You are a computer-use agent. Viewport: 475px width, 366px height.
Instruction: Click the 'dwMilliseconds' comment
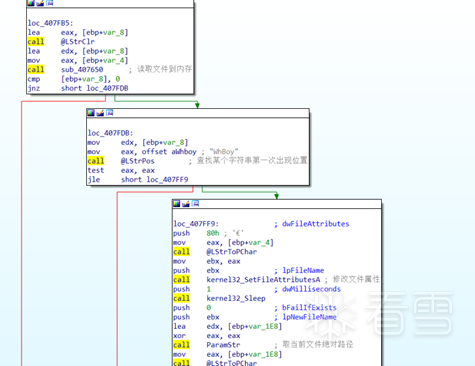tap(311, 289)
